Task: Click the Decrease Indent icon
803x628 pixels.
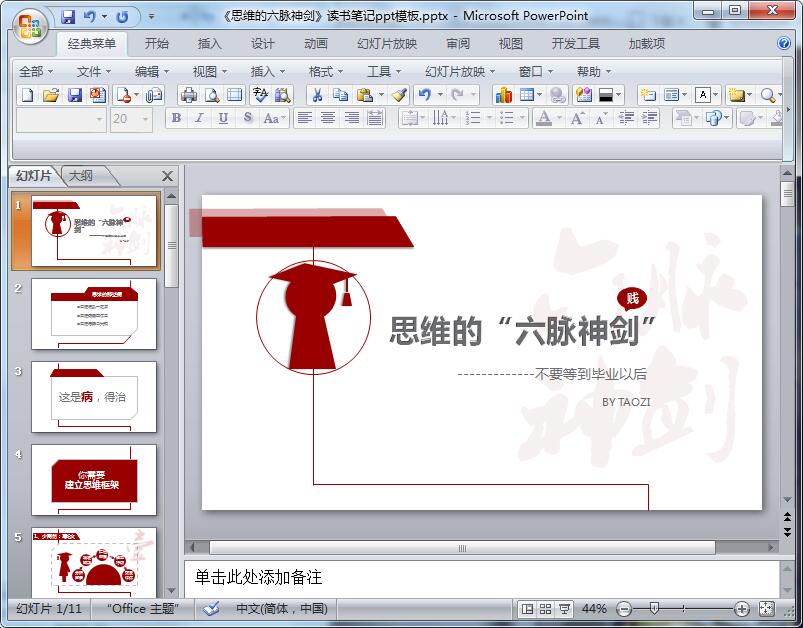Action: 626,118
